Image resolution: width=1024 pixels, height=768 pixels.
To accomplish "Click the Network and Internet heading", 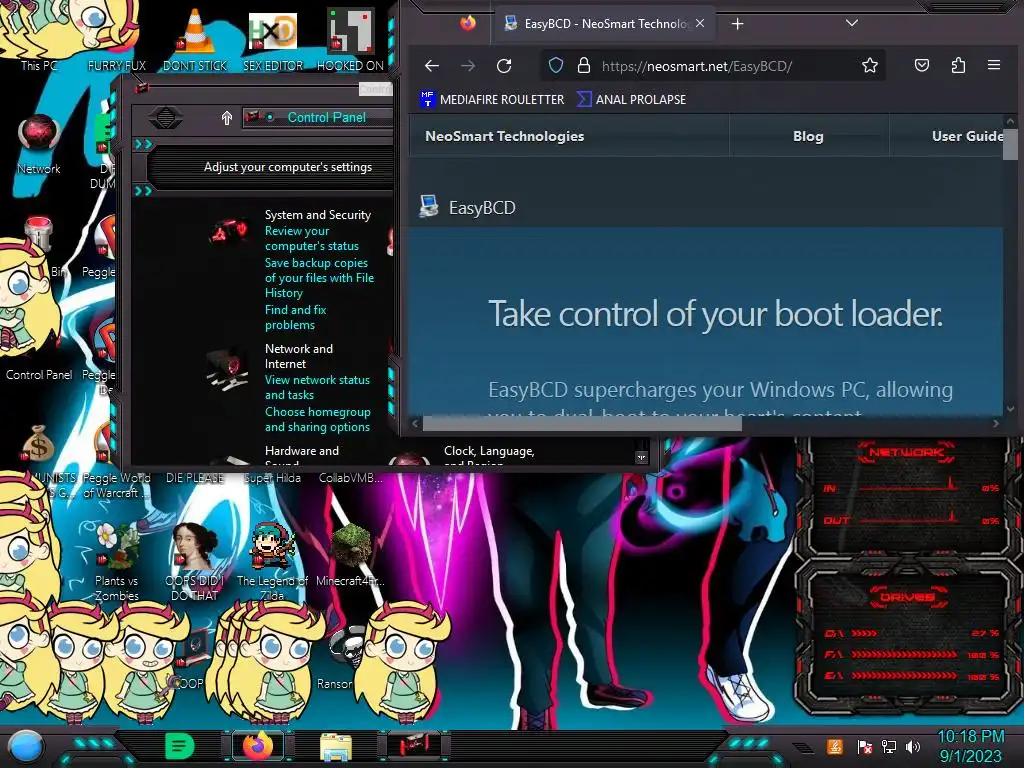I will [x=298, y=356].
